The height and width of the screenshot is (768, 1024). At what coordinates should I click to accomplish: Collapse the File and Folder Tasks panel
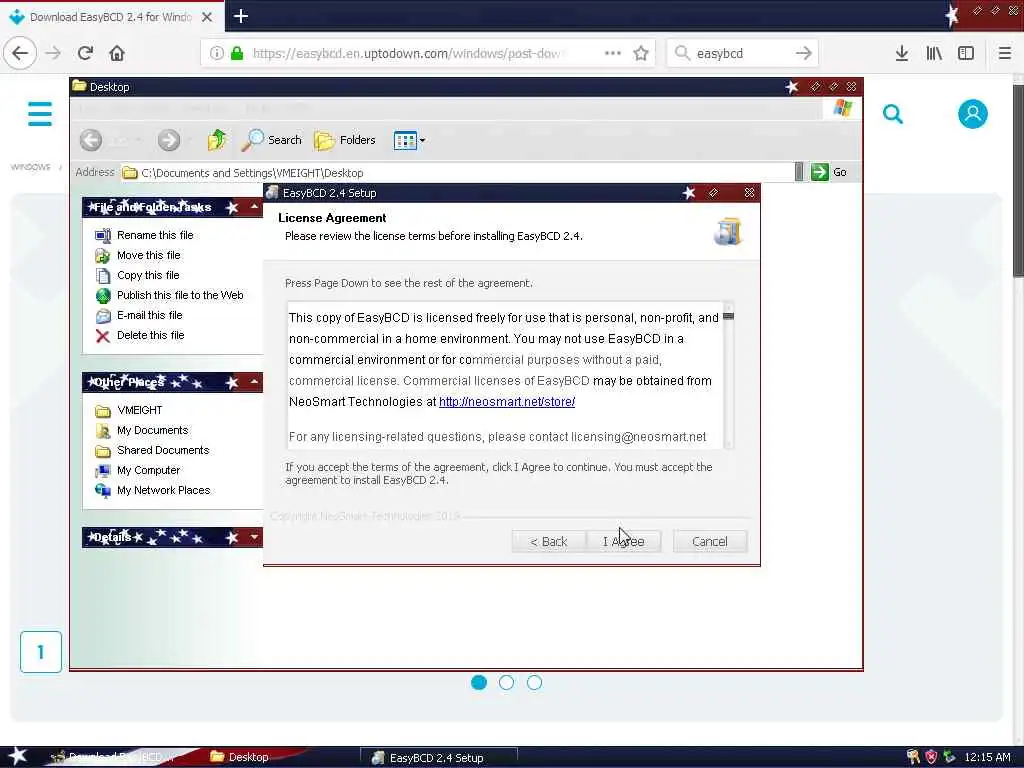click(x=254, y=207)
